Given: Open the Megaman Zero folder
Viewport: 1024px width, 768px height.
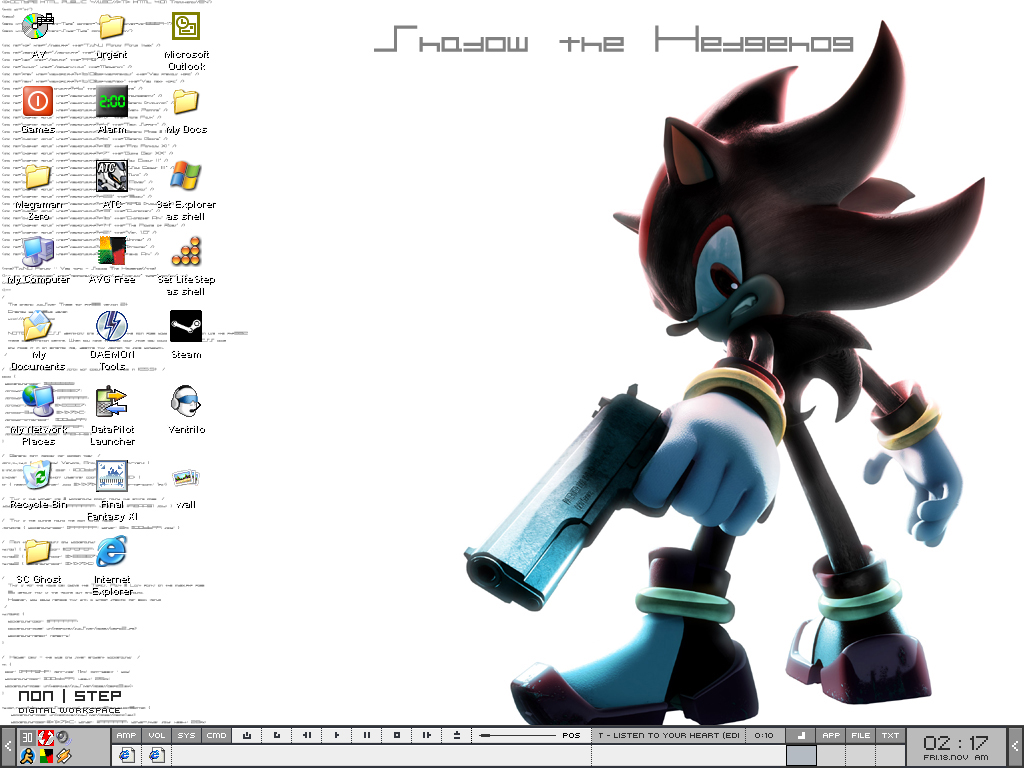Looking at the screenshot, I should point(38,176).
